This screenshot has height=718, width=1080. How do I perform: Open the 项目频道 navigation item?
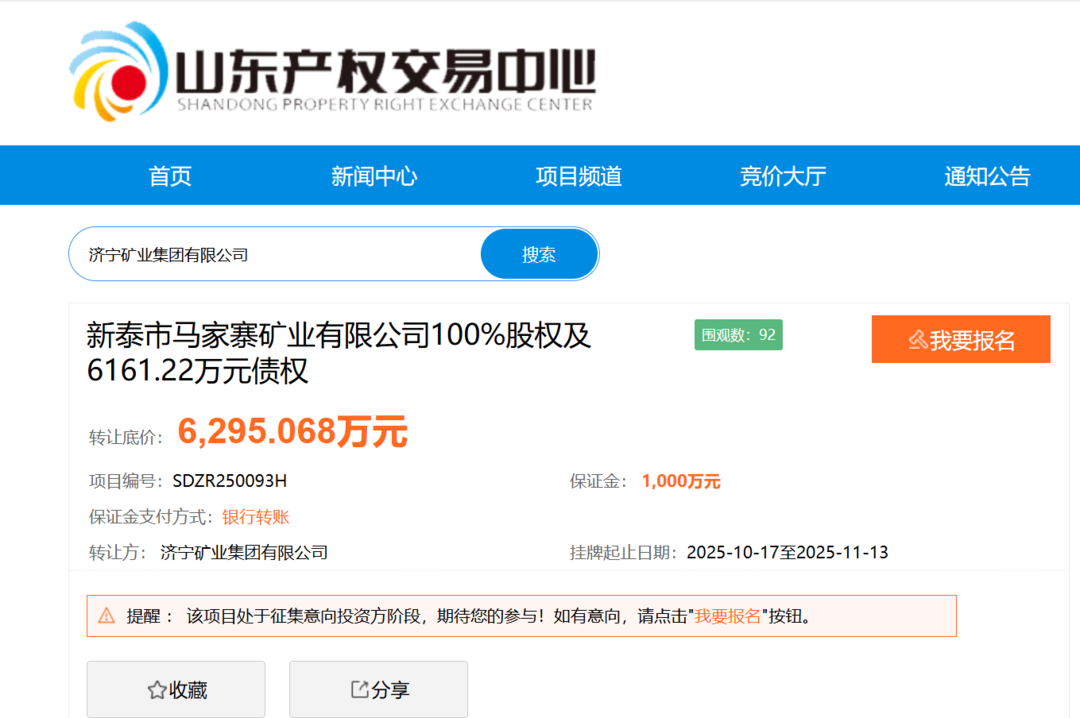pos(579,177)
